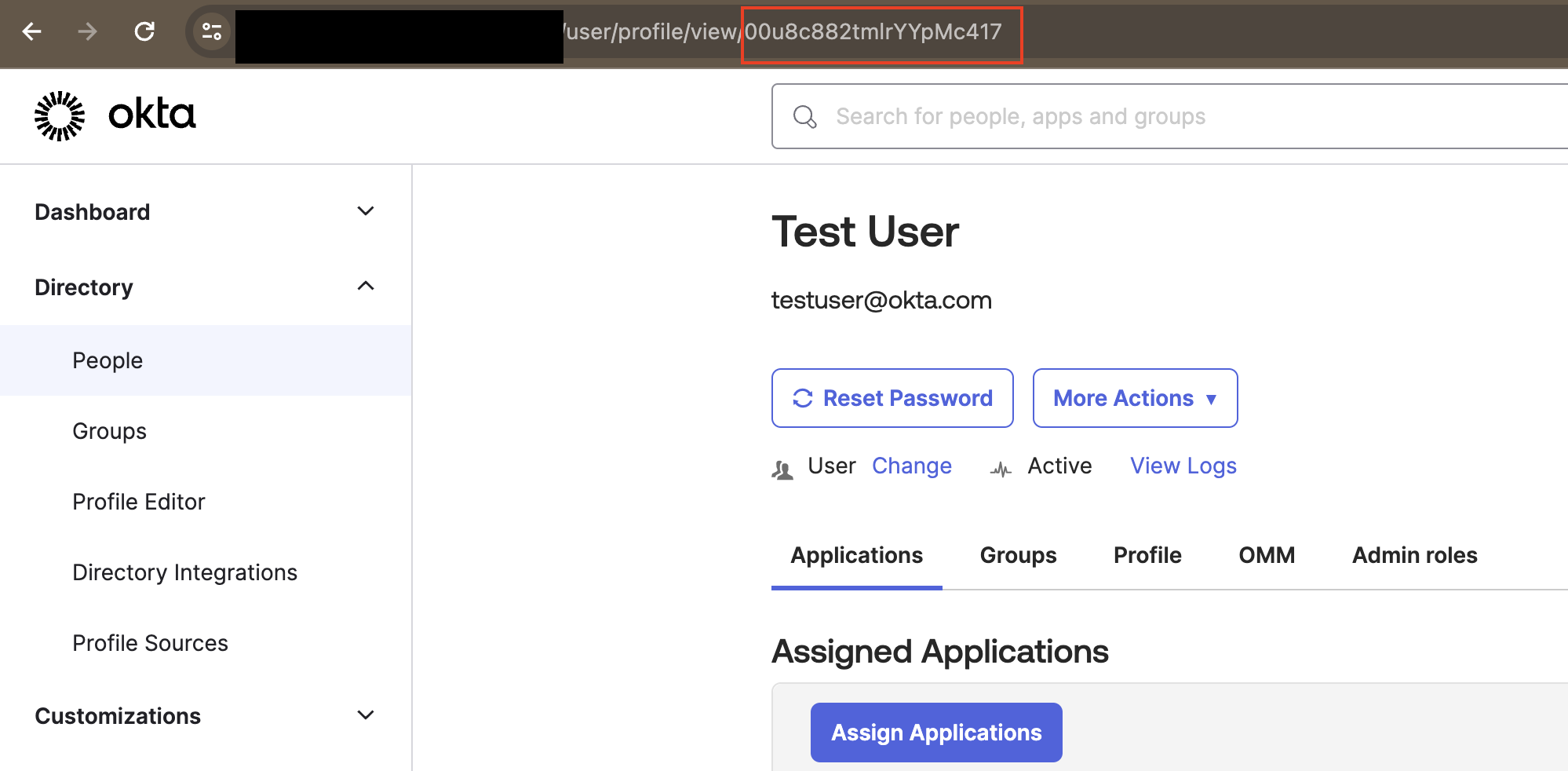Open site information icon in address bar
Viewport: 1568px width, 771px height.
212,31
